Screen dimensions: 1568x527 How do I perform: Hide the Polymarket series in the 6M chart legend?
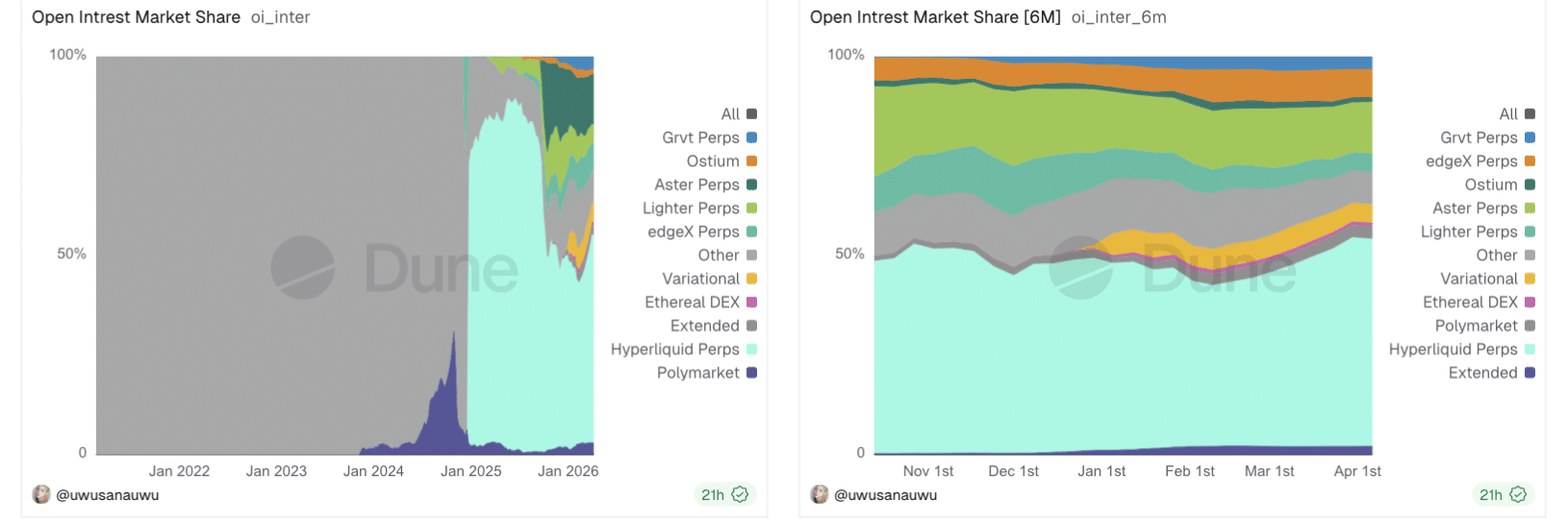click(x=1476, y=326)
